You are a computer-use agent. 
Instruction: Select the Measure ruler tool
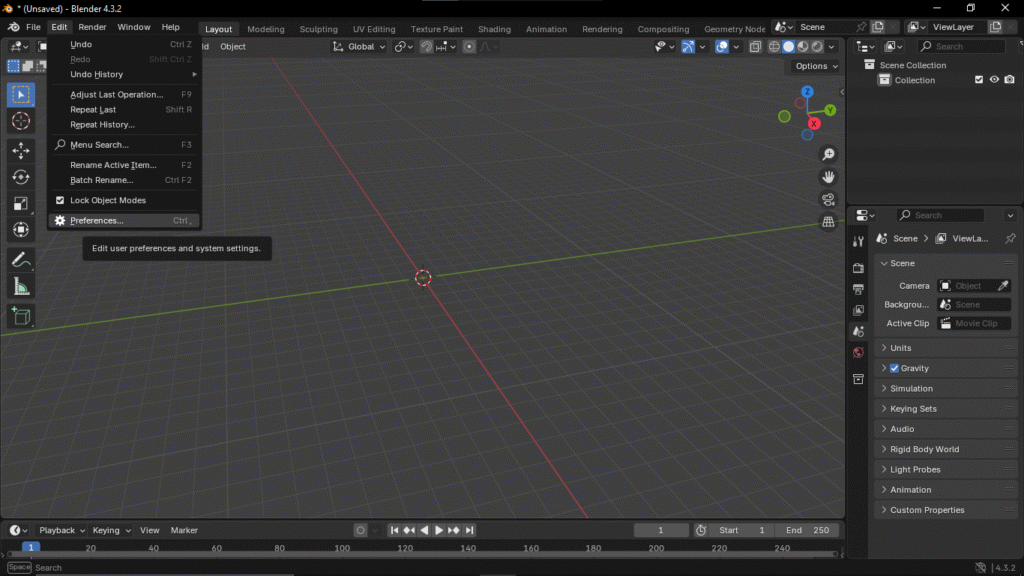pos(21,287)
